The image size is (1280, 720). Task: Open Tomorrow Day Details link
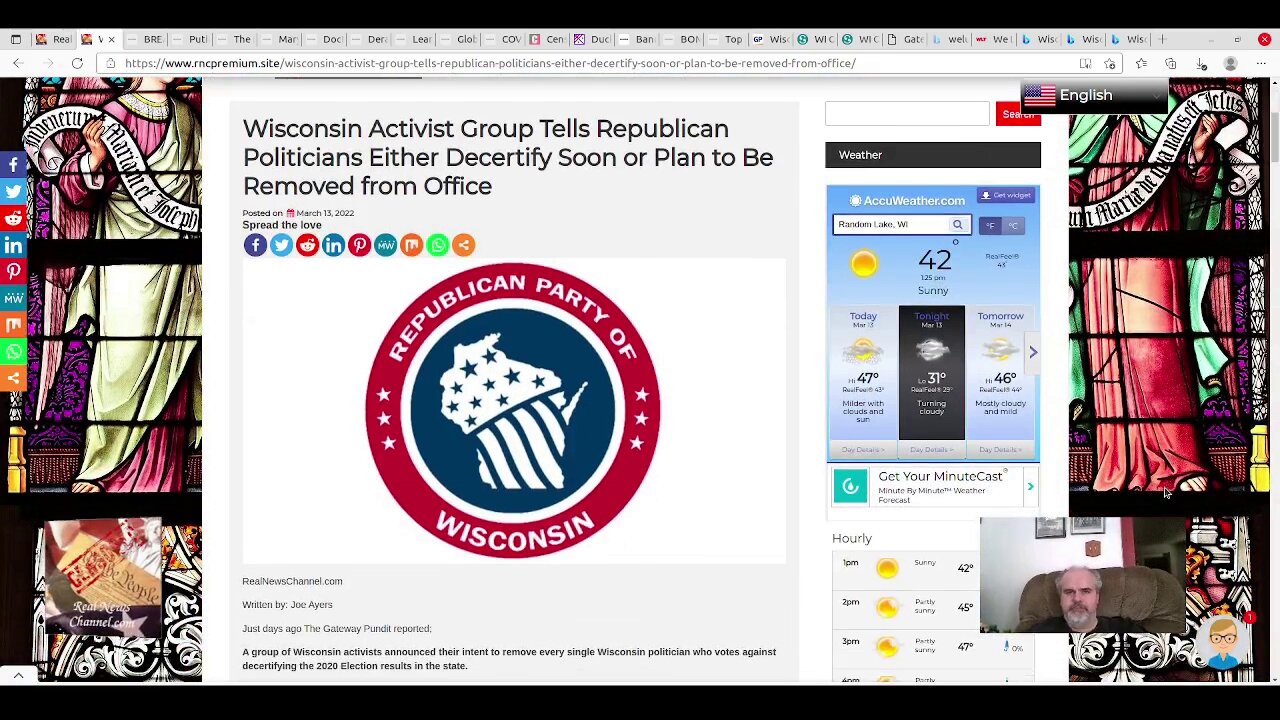point(1000,450)
